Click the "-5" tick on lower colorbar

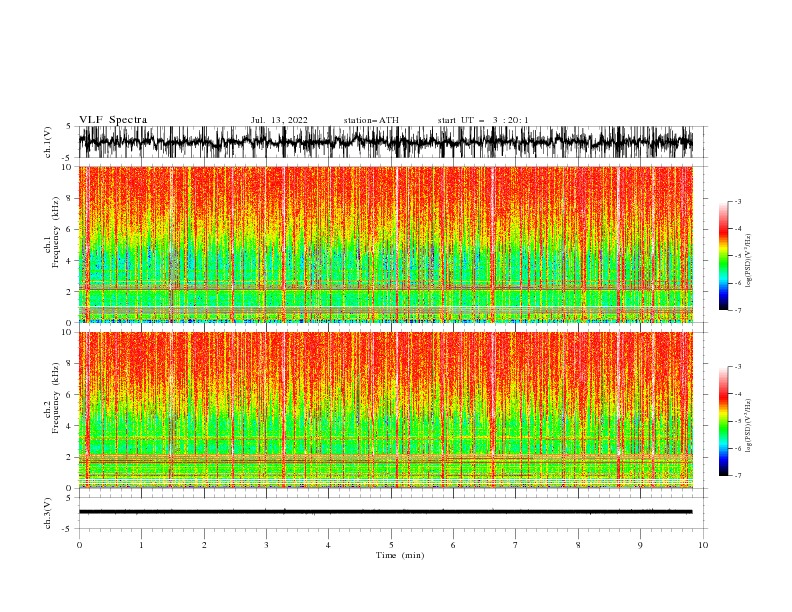coord(738,421)
